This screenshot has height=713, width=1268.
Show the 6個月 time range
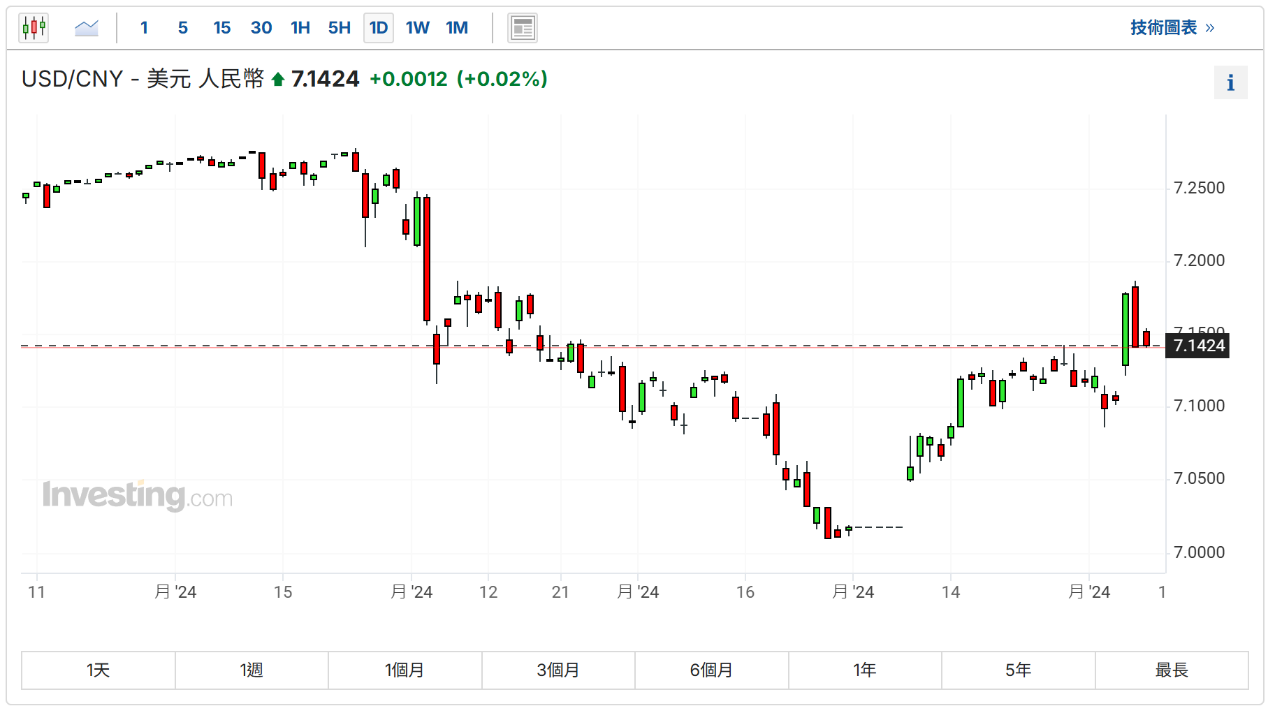coord(711,670)
